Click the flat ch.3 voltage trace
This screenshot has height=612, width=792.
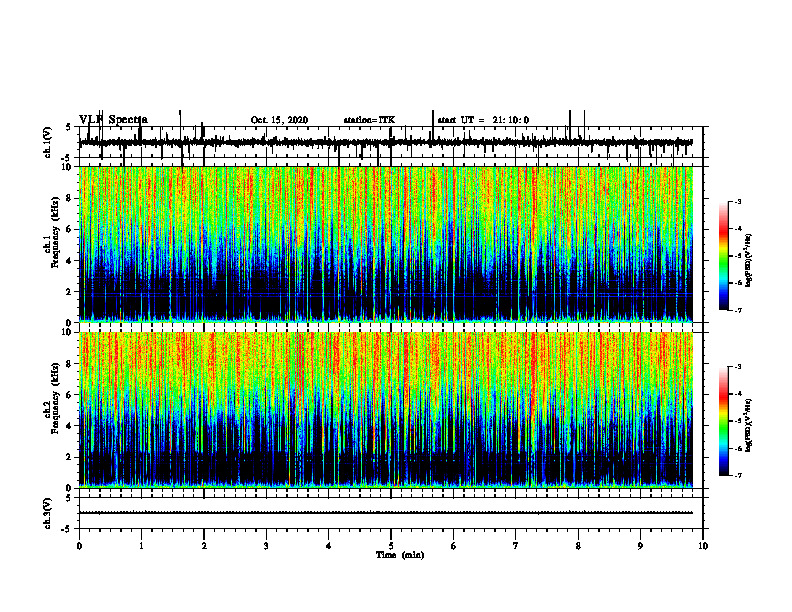tap(386, 513)
